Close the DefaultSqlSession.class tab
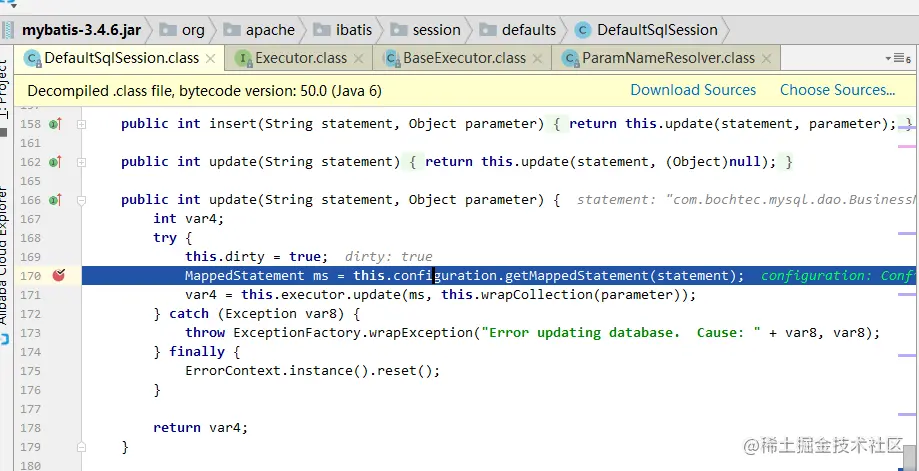Viewport: 919px width, 471px height. (x=211, y=59)
